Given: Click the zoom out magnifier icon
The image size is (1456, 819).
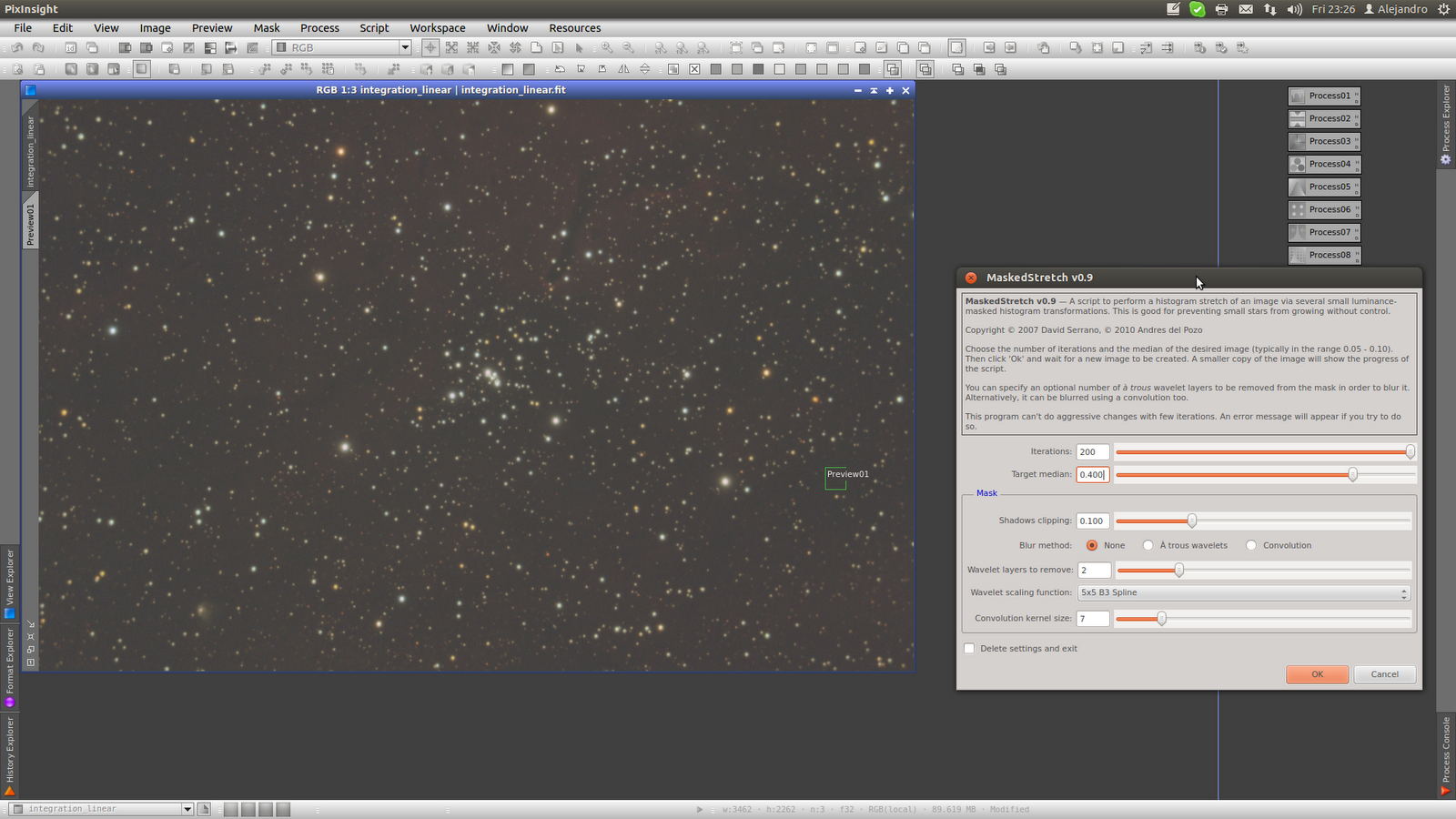Looking at the screenshot, I should point(628,47).
